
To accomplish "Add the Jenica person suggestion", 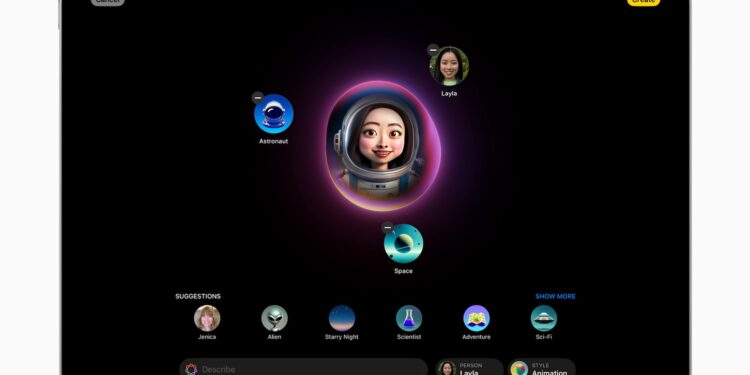I will pyautogui.click(x=207, y=318).
